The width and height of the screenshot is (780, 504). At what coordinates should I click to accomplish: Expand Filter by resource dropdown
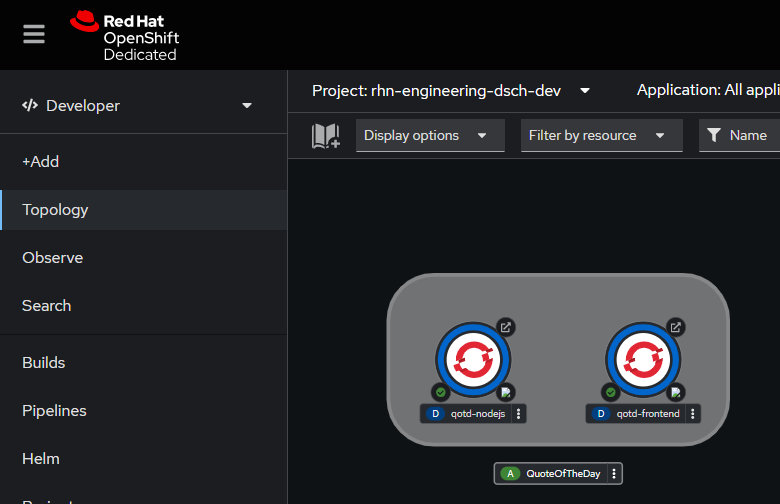coord(601,135)
